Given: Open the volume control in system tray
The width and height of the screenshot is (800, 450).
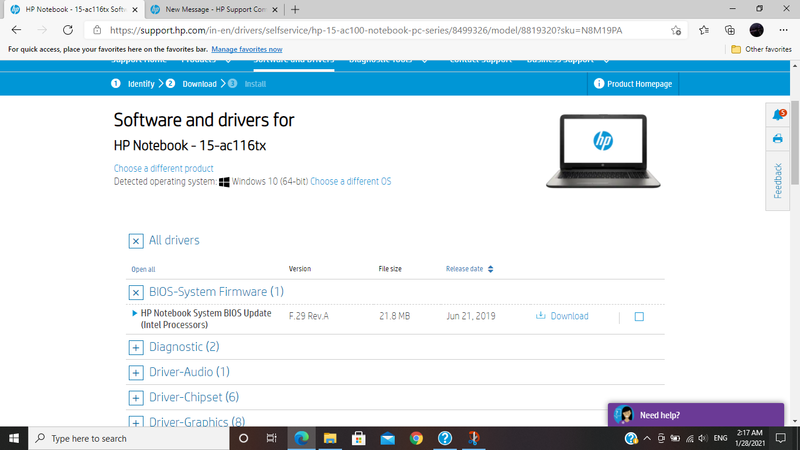Looking at the screenshot, I should click(703, 438).
